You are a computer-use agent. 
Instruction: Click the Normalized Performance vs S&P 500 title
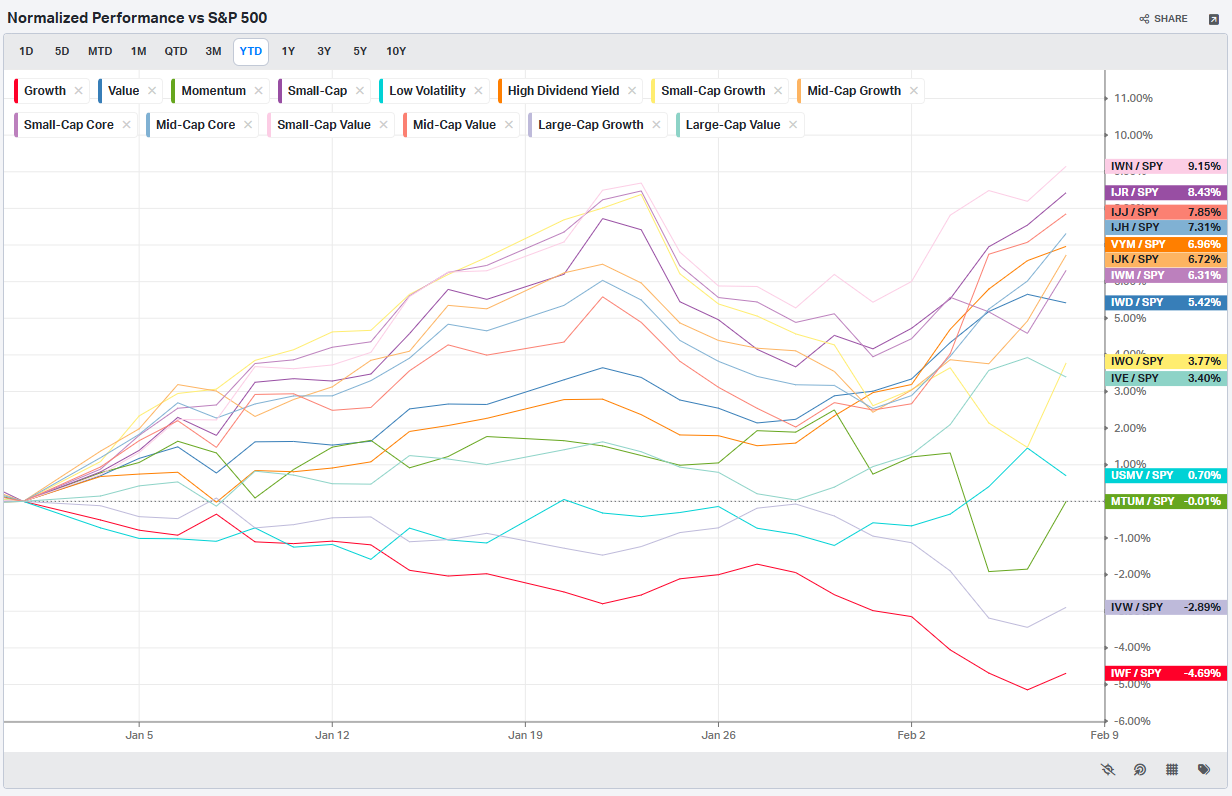[x=137, y=18]
